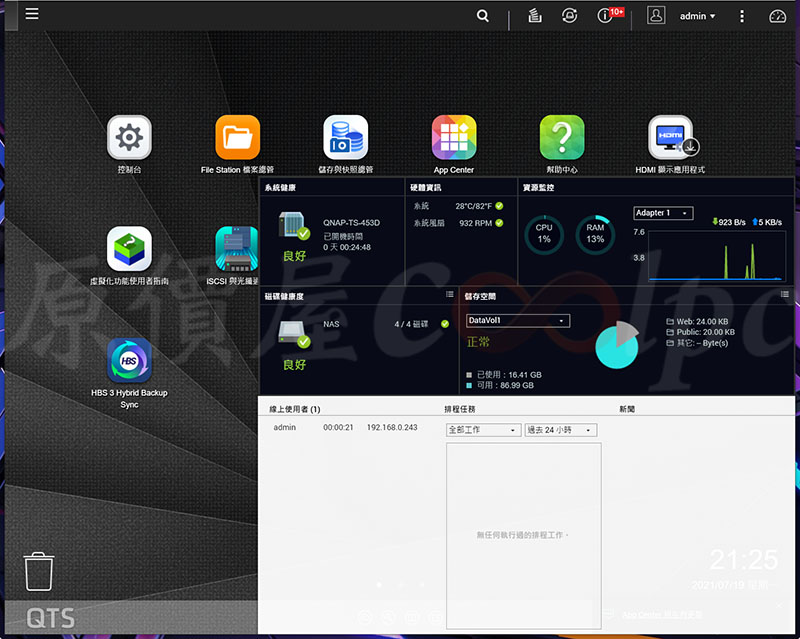The width and height of the screenshot is (800, 639).
Task: Click the 磁碟健康度 disk status icon
Action: click(294, 334)
